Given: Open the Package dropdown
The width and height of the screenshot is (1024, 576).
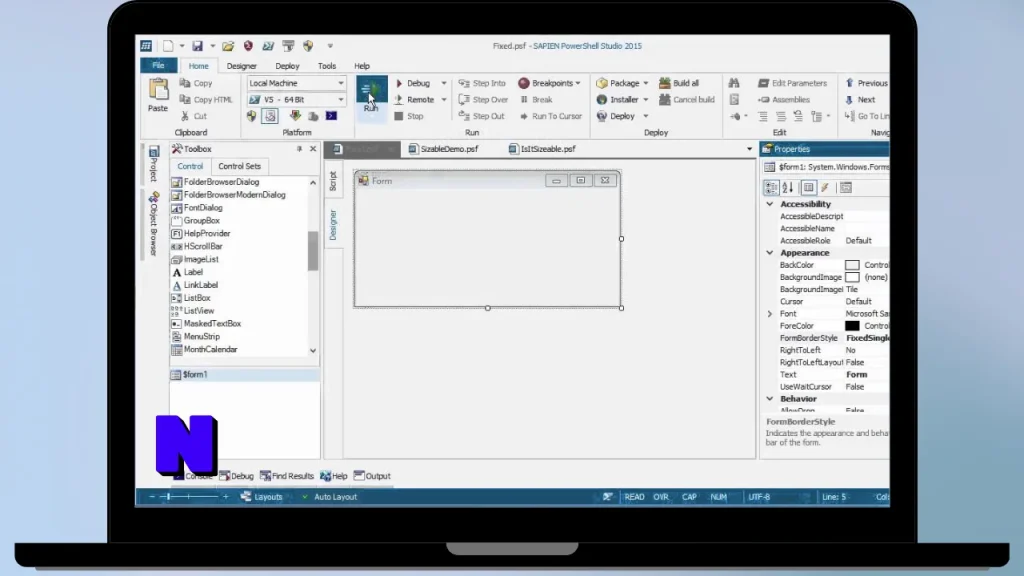Looking at the screenshot, I should [x=645, y=84].
